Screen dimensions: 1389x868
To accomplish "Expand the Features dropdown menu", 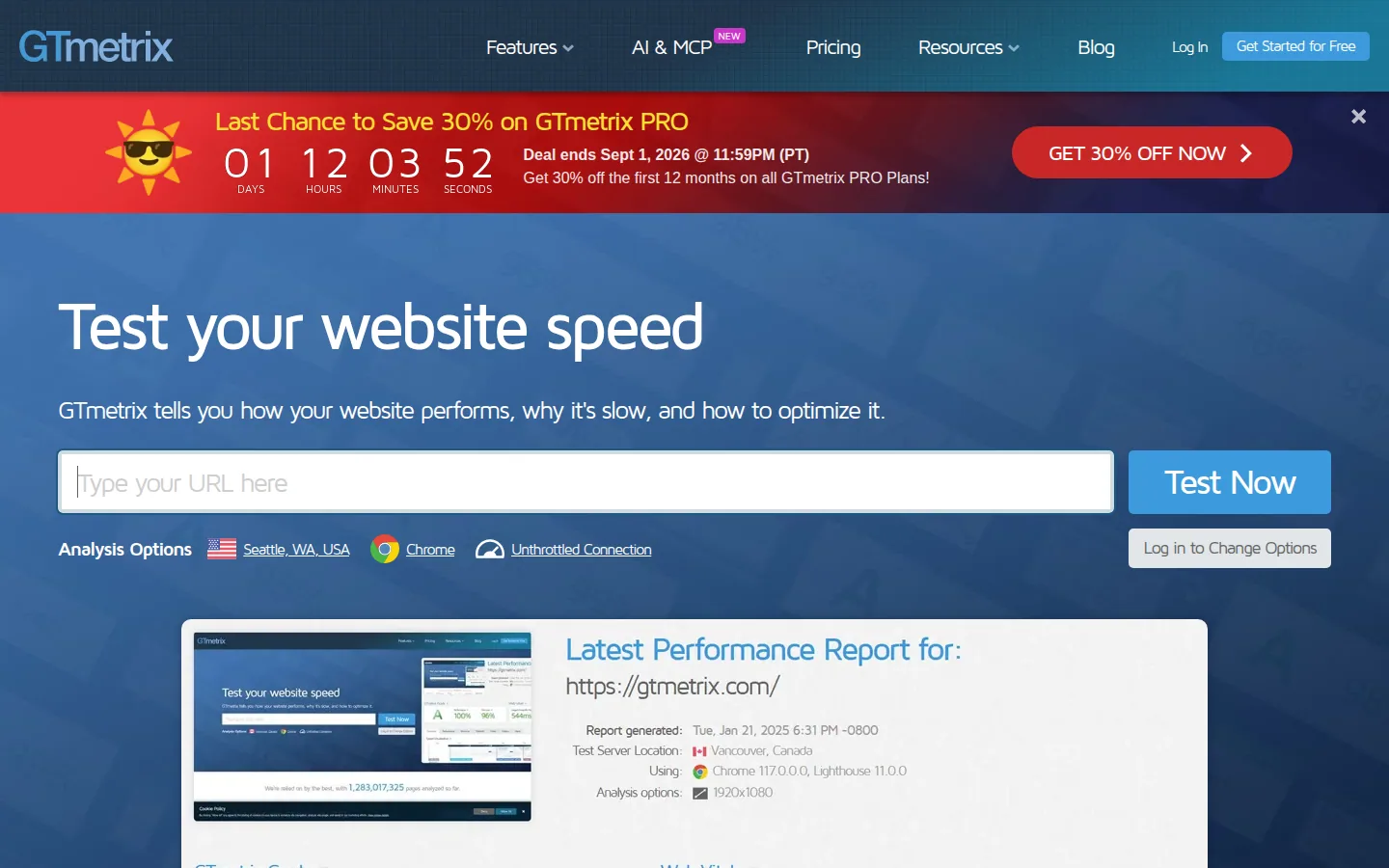I will (530, 47).
